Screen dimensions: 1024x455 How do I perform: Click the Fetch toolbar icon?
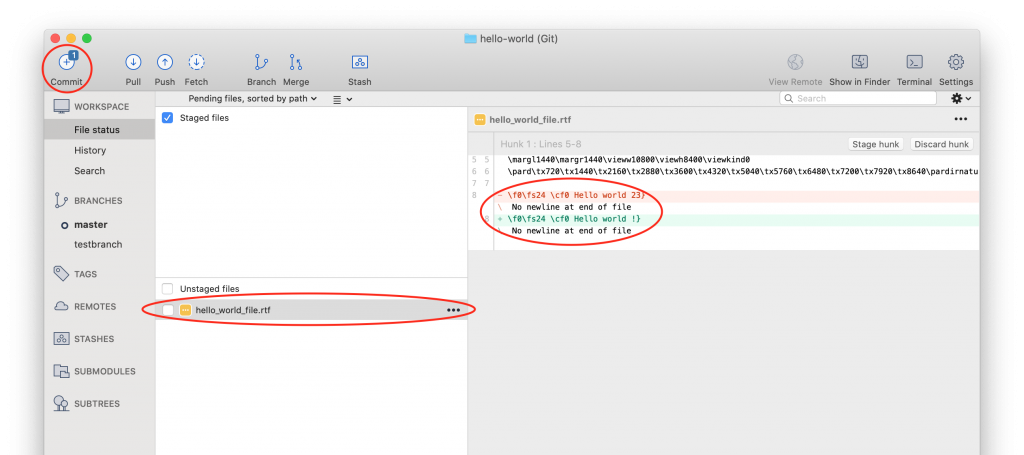[197, 63]
